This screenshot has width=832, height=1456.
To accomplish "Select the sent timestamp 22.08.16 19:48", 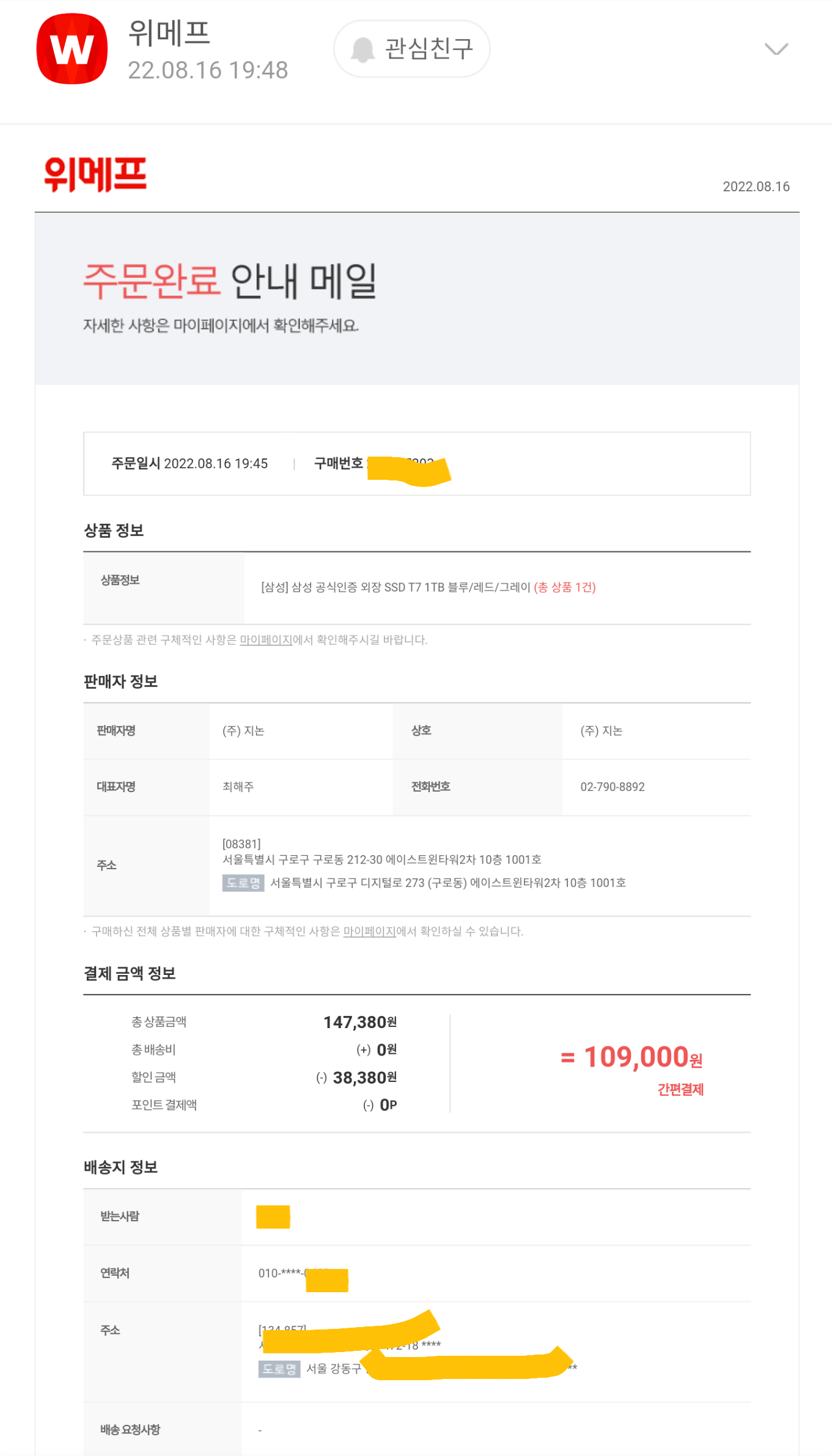I will 208,70.
